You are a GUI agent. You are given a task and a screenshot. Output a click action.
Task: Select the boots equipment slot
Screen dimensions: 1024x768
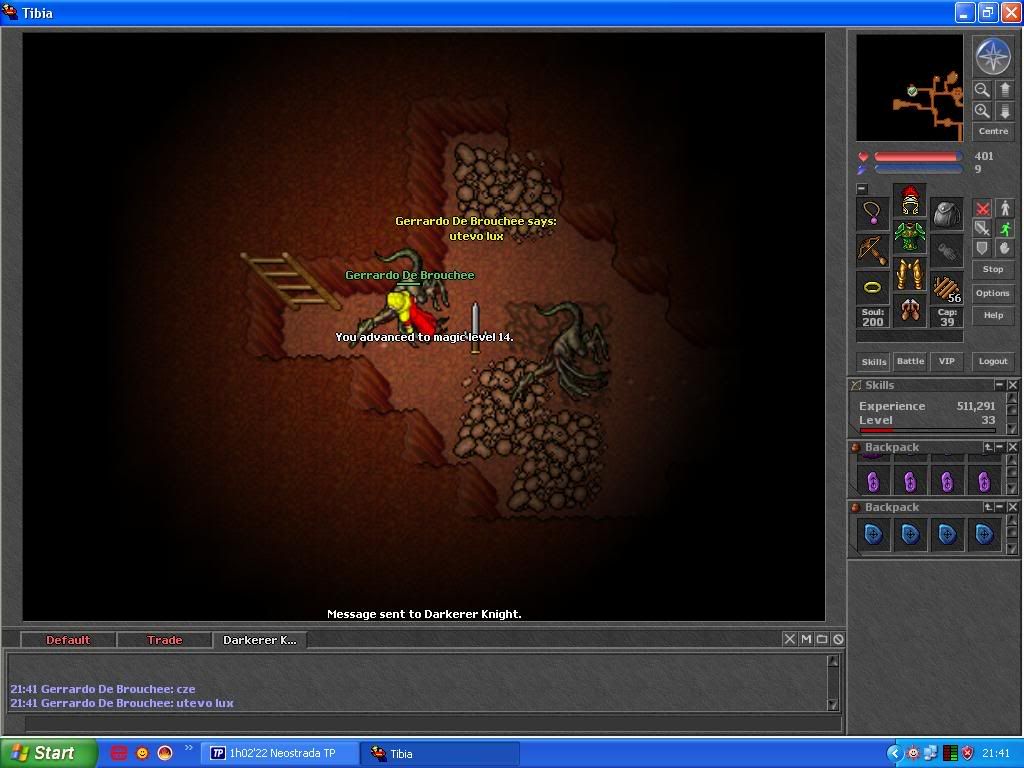(x=910, y=312)
